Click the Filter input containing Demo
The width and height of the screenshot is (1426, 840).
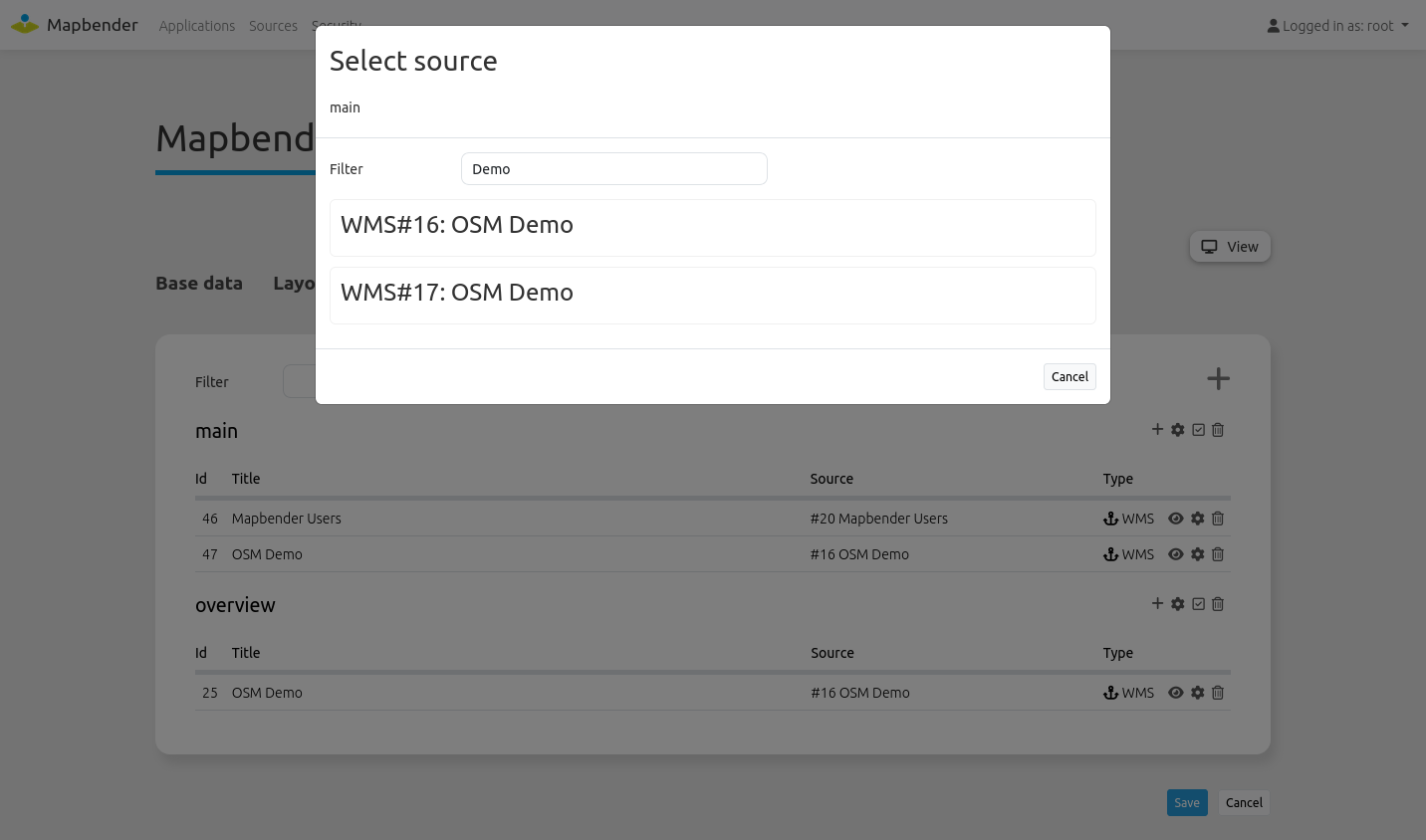[614, 169]
